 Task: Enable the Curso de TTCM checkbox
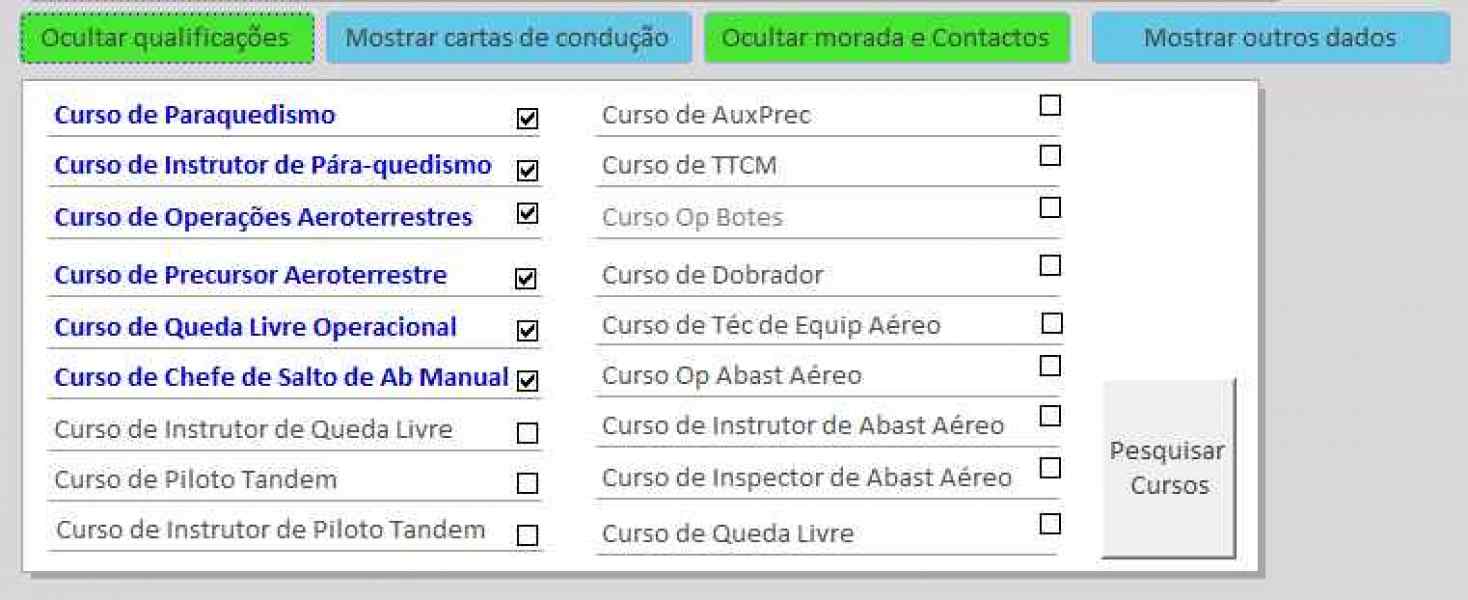(1050, 155)
